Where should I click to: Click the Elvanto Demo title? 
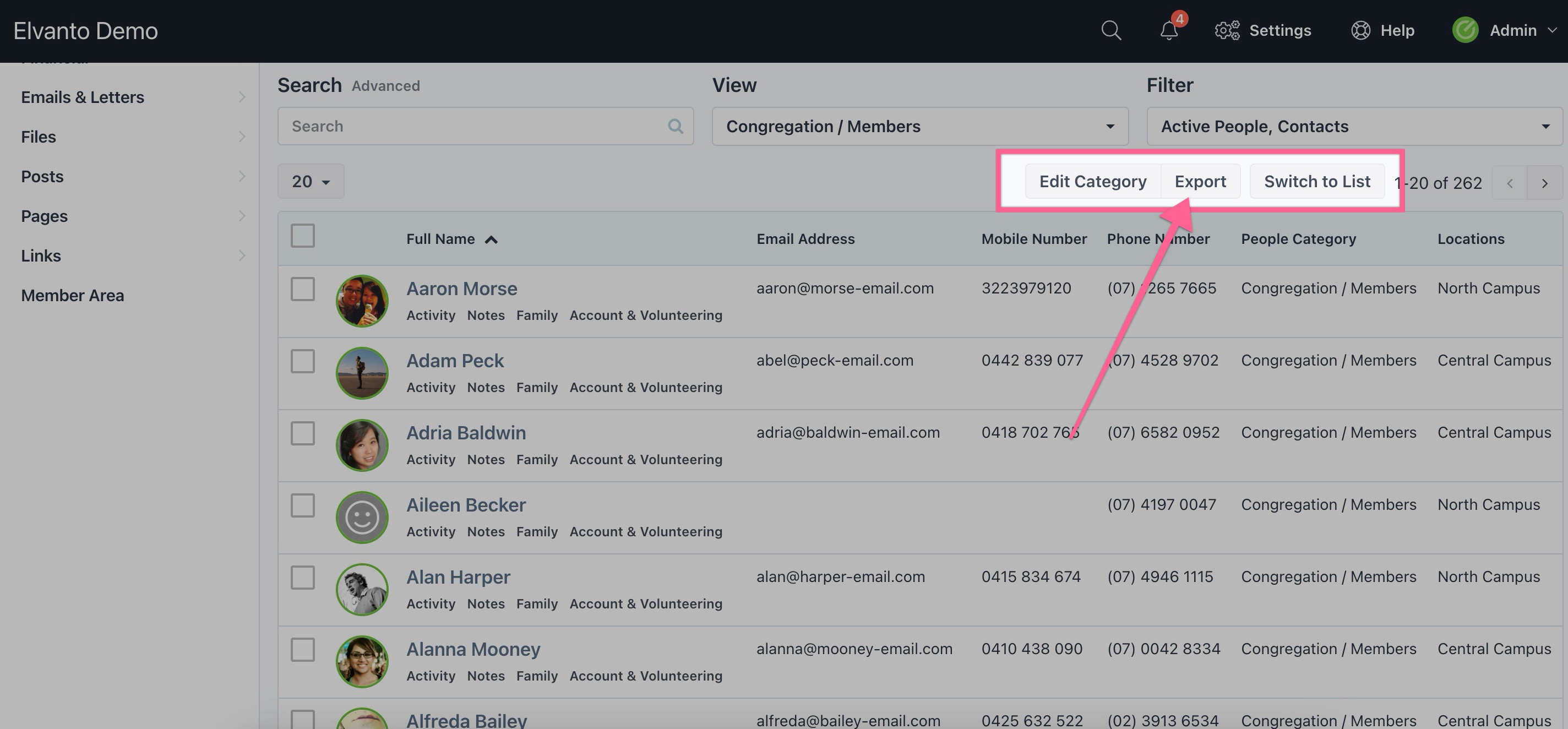pos(86,30)
